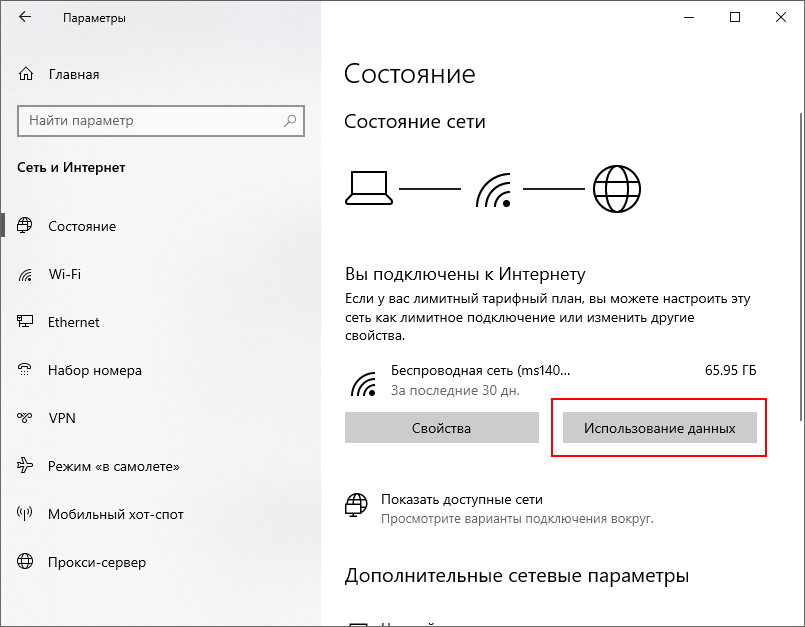Select Состояние in the sidebar menu

click(x=82, y=226)
